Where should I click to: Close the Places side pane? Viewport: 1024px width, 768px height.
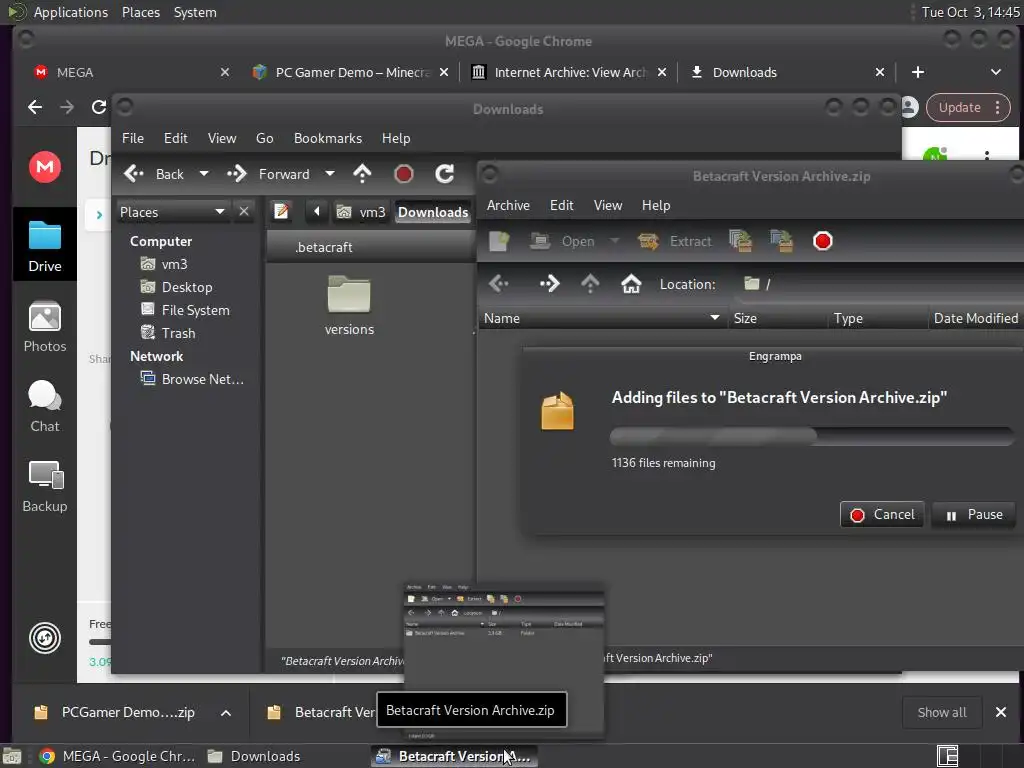click(x=244, y=212)
